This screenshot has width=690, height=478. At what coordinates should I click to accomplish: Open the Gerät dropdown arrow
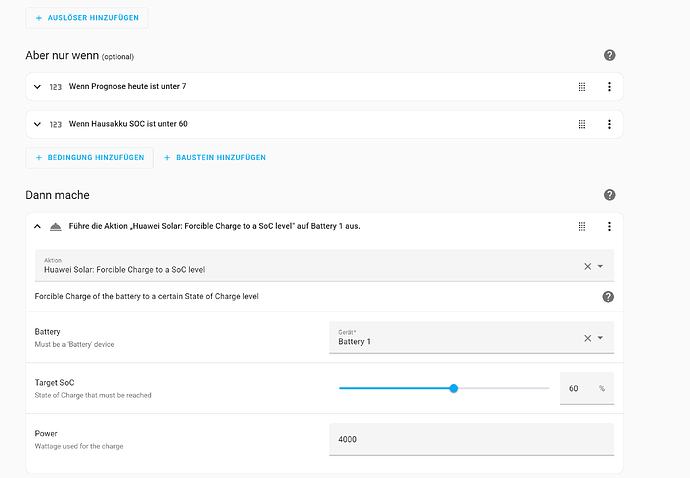pyautogui.click(x=600, y=338)
